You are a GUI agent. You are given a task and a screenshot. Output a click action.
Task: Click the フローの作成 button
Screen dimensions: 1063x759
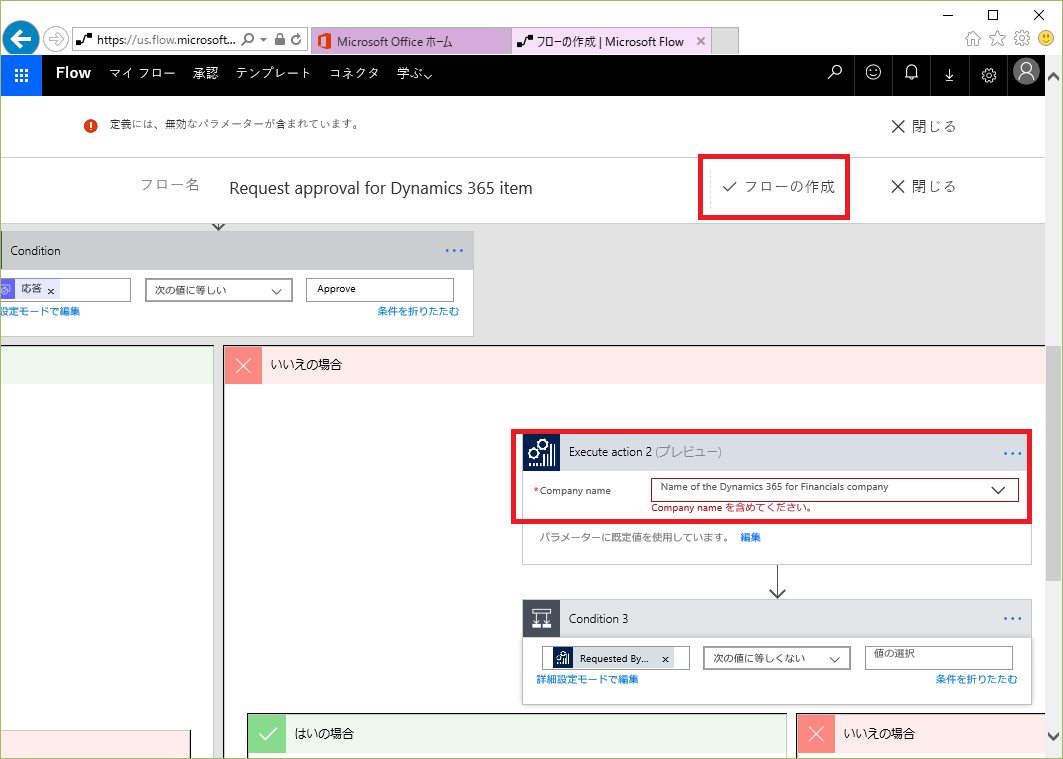(x=778, y=186)
